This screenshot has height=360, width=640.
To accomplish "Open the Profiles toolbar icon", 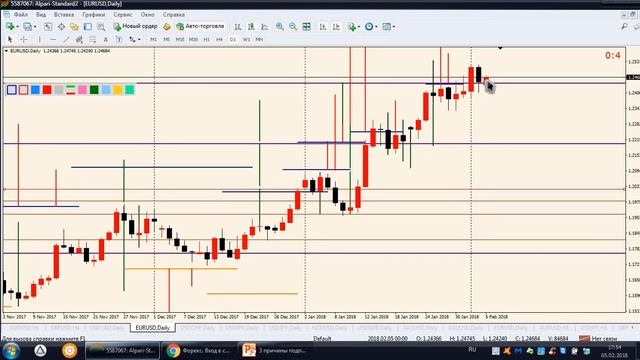I will (x=27, y=27).
